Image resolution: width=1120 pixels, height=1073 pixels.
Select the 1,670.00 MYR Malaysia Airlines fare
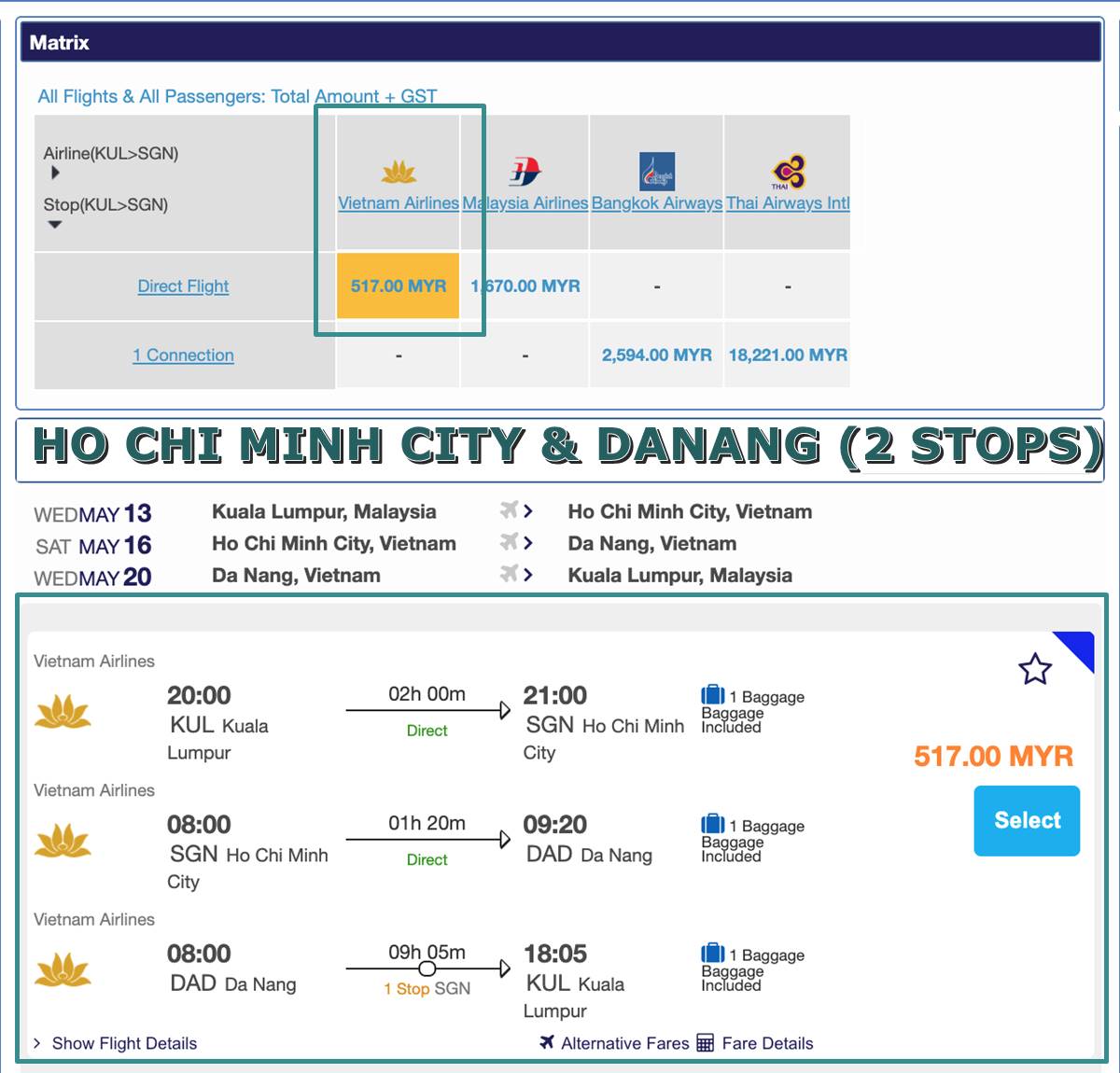[x=525, y=286]
